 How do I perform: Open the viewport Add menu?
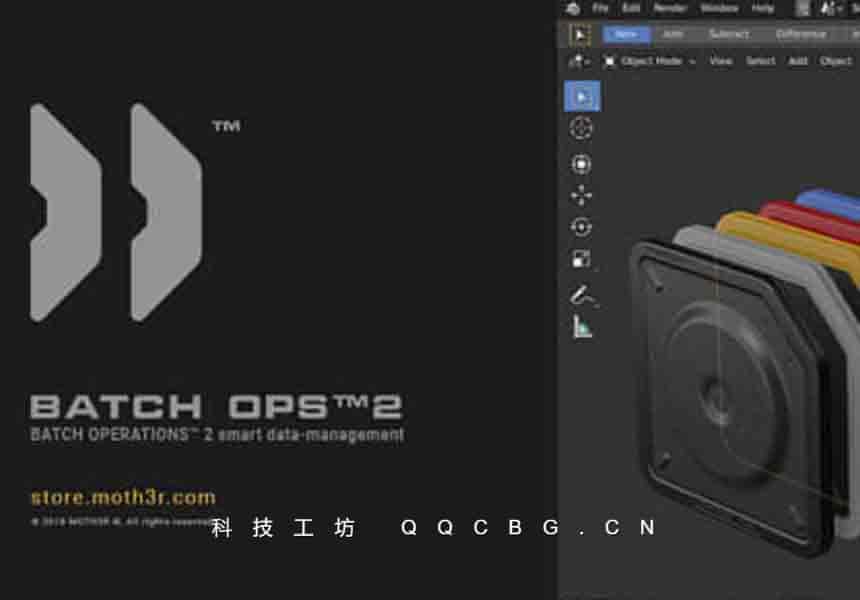coord(797,61)
